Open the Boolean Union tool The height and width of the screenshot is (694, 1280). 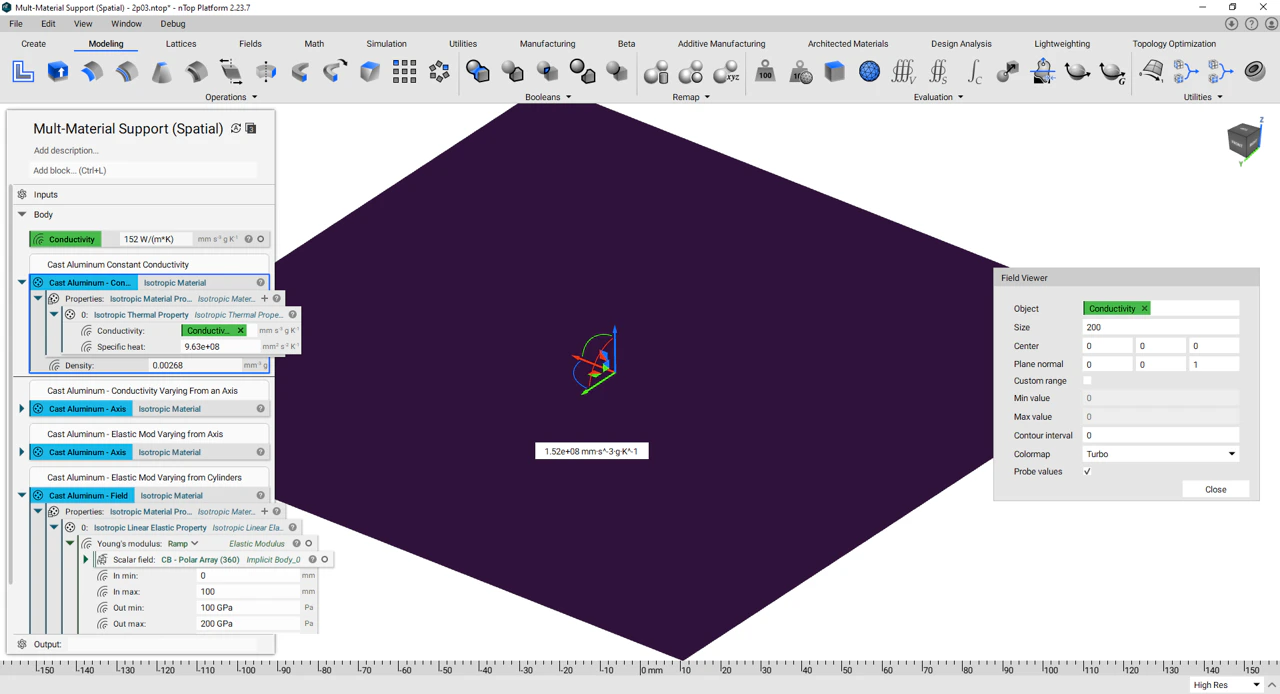click(477, 71)
